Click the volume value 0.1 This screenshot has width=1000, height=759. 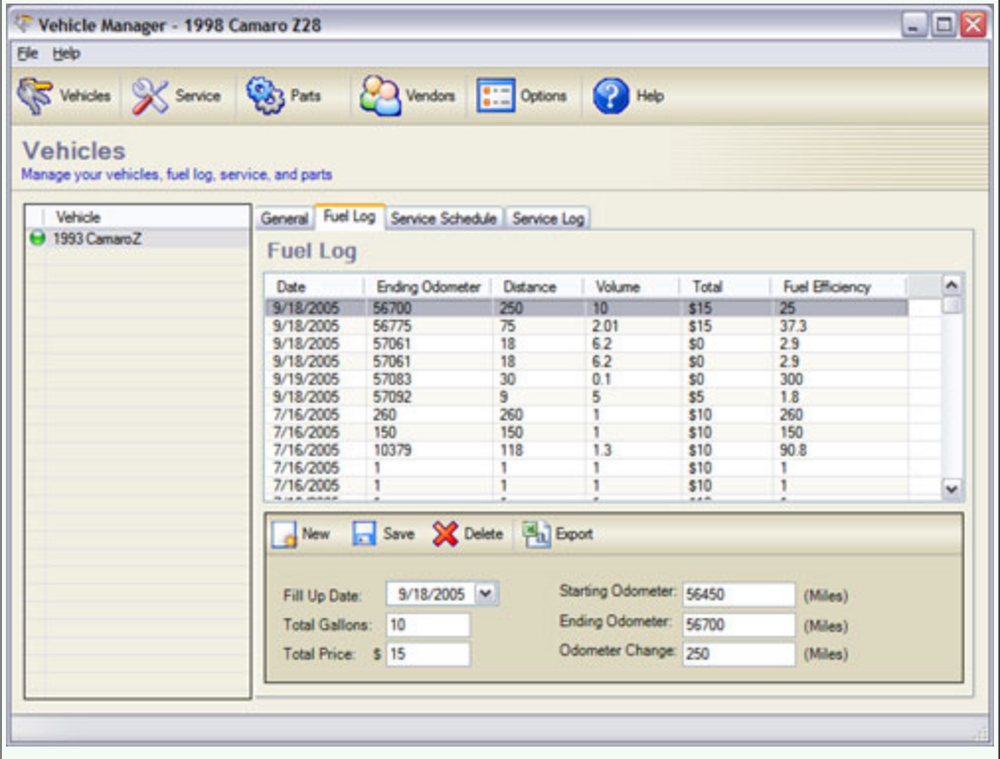pyautogui.click(x=601, y=379)
